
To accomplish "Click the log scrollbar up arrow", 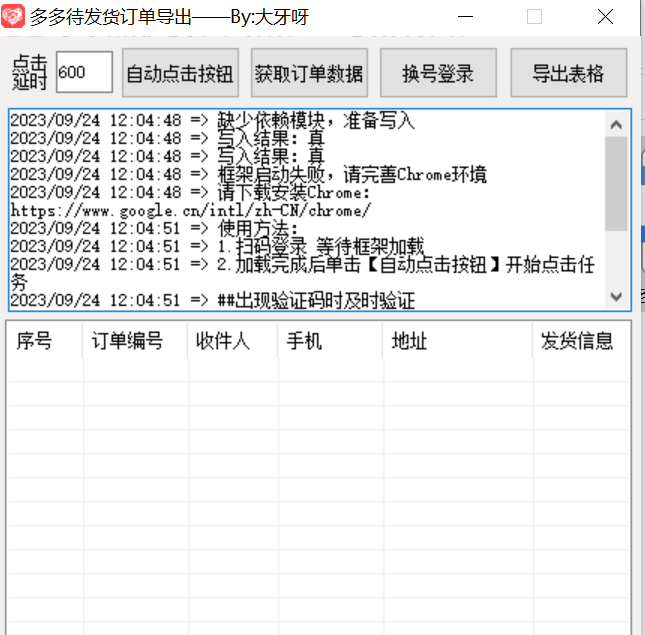I will pos(616,124).
